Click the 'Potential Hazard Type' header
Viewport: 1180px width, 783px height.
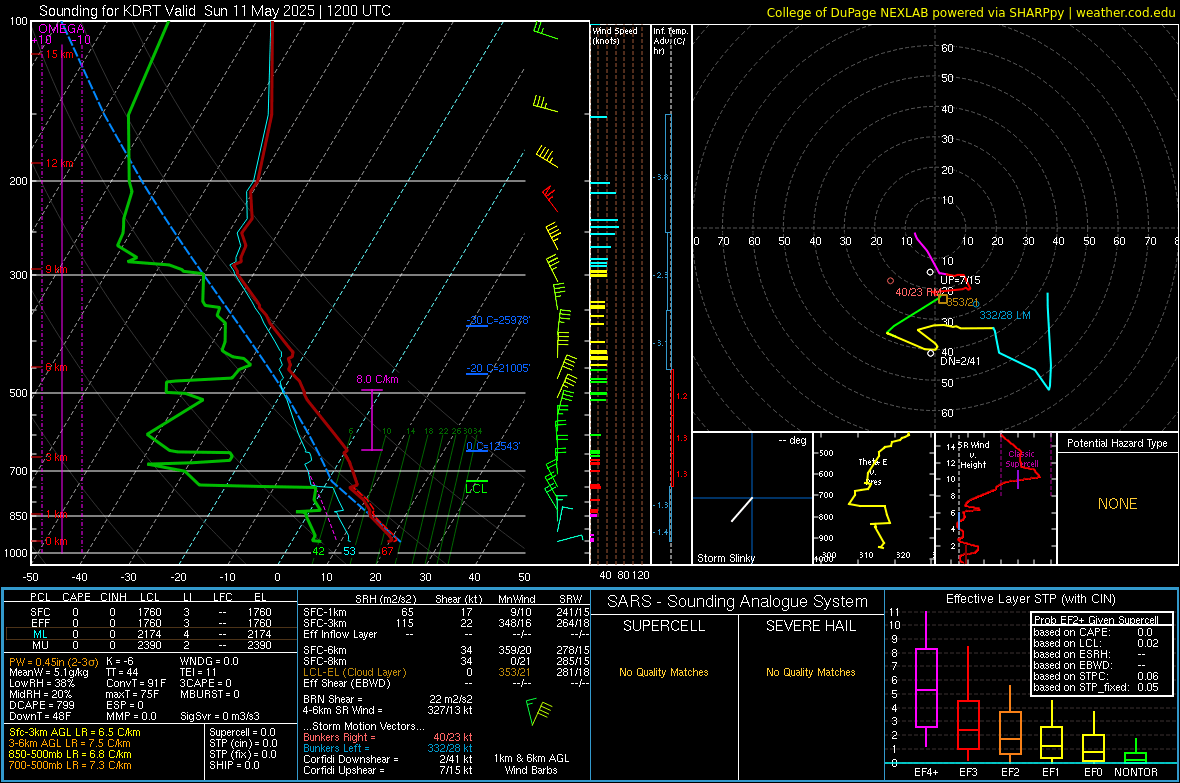click(x=1117, y=443)
